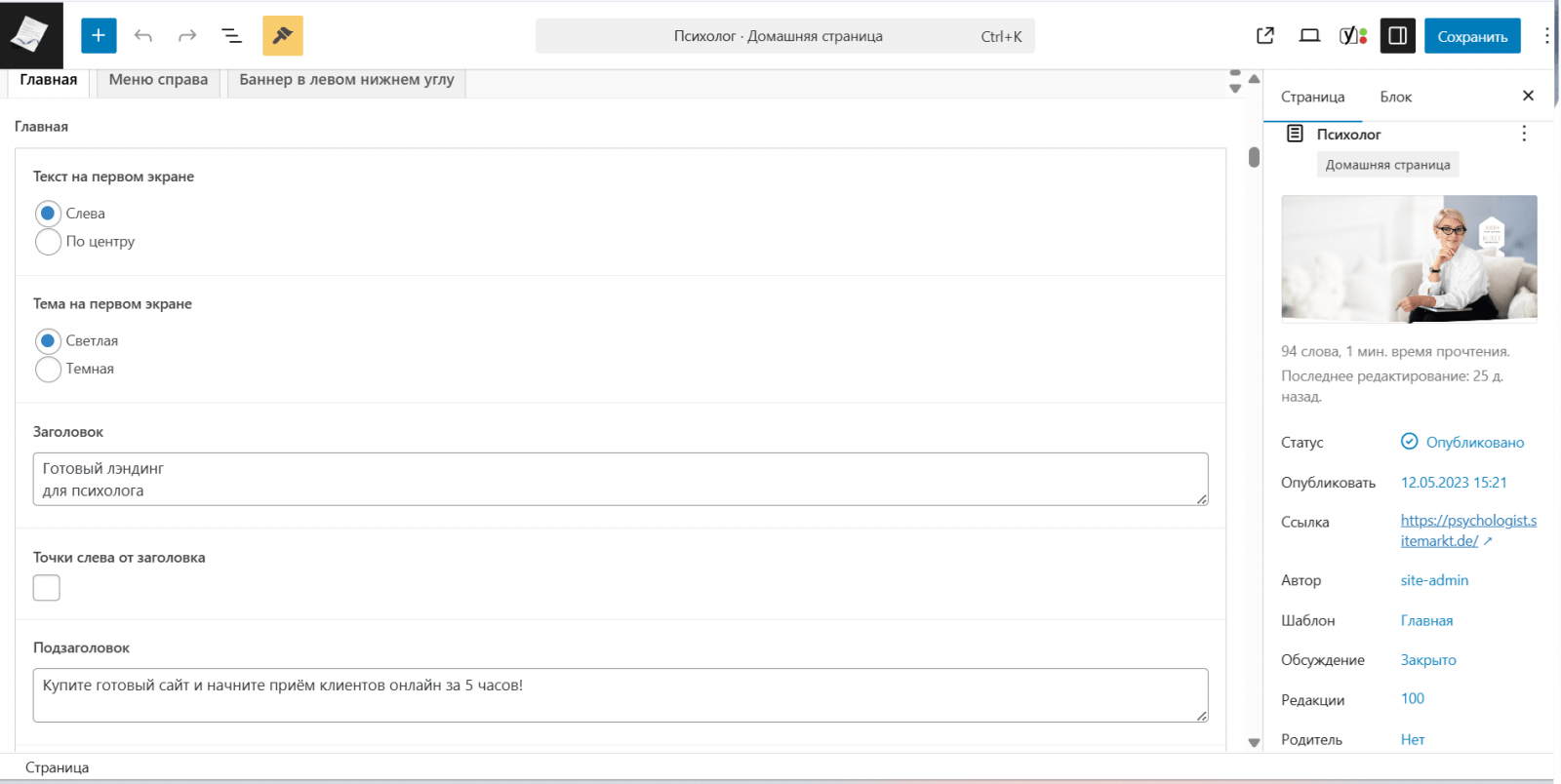Switch to the 'Блок' sidebar tab
This screenshot has height=784, width=1561.
[x=1395, y=97]
